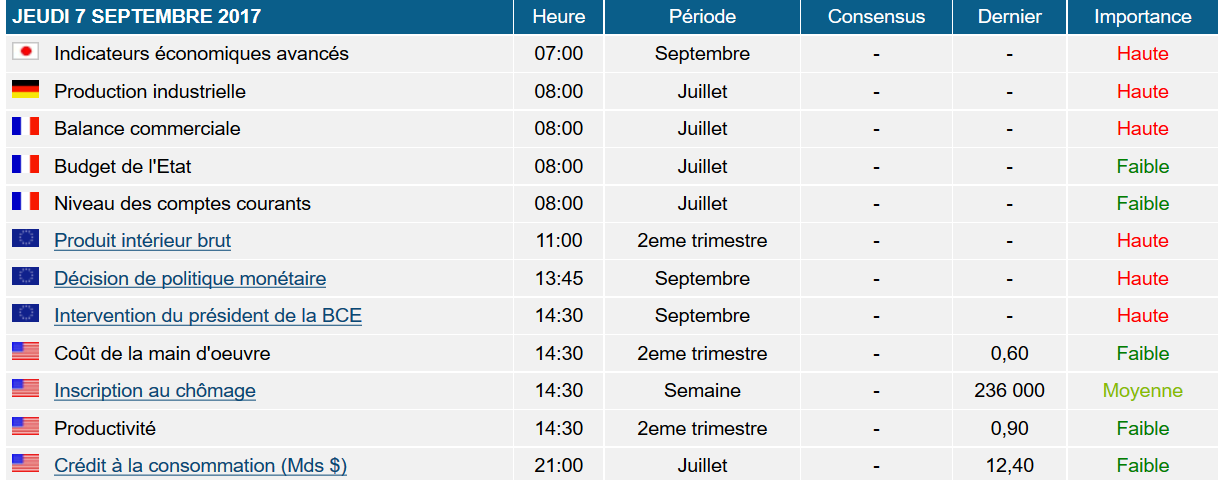
Task: Click the Moyenne importance label
Action: tap(1142, 391)
